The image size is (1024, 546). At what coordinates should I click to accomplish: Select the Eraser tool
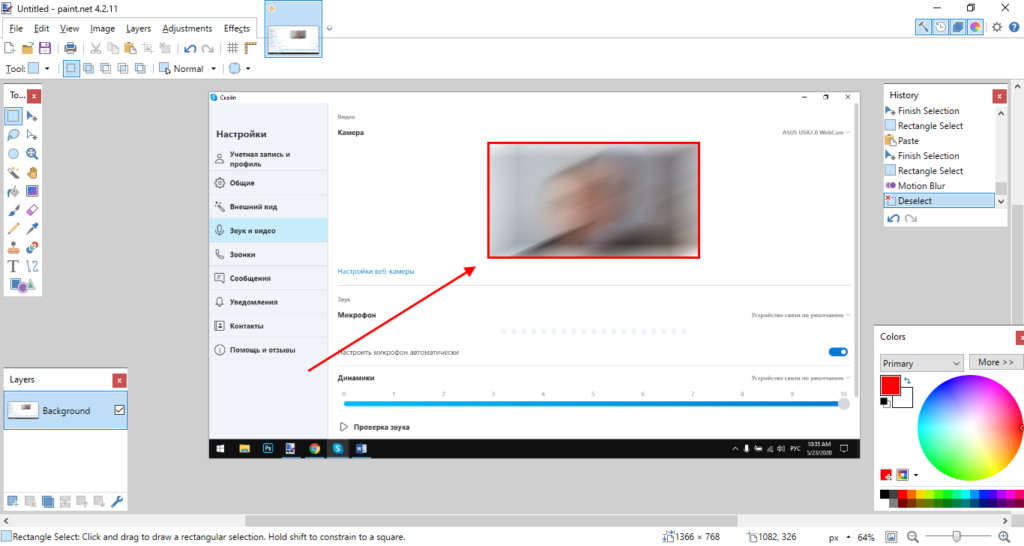pyautogui.click(x=33, y=210)
